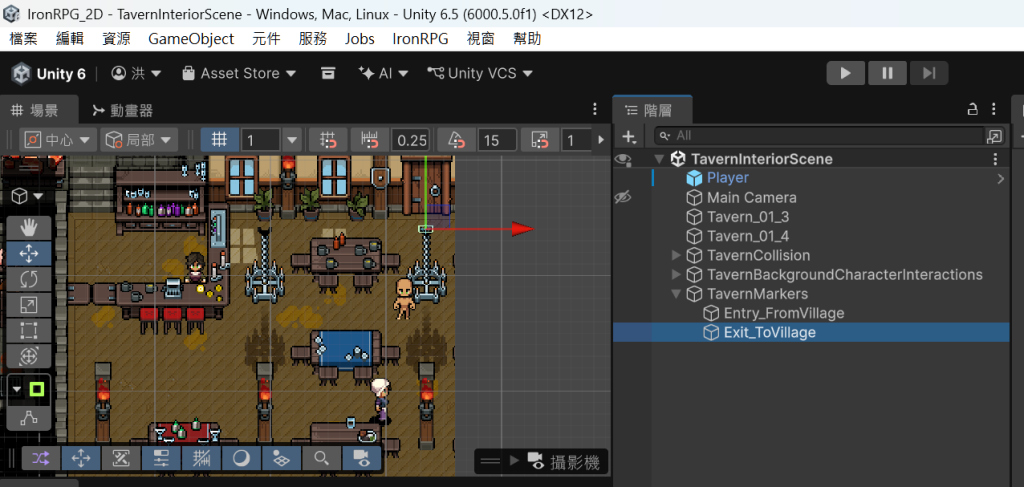The width and height of the screenshot is (1024, 487).
Task: Click the search magnifier overlay icon
Action: (321, 458)
